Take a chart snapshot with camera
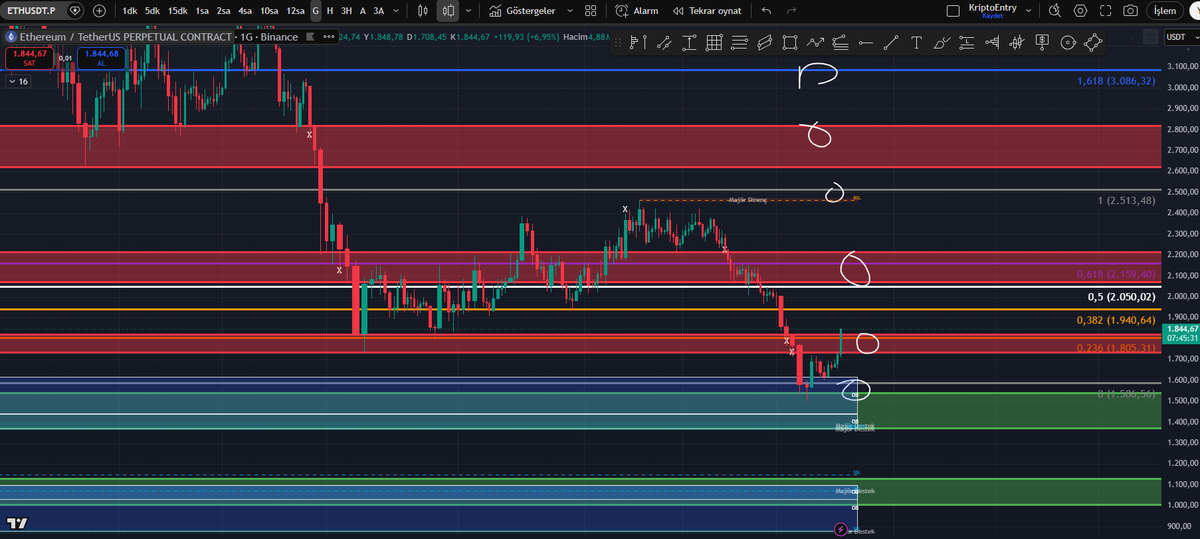Screen dimensions: 1200x539 point(1130,10)
